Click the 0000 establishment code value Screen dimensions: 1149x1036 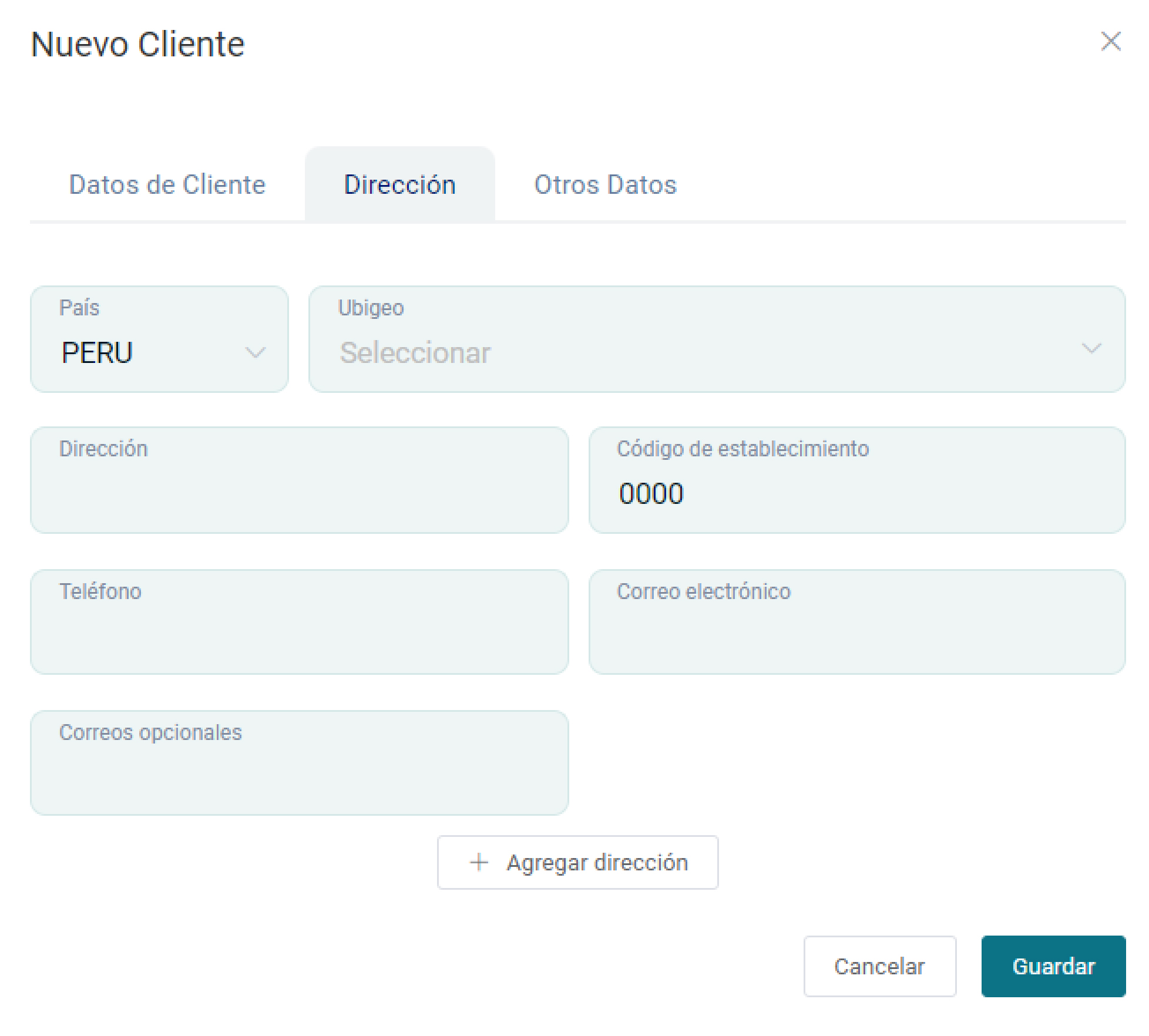click(x=651, y=493)
